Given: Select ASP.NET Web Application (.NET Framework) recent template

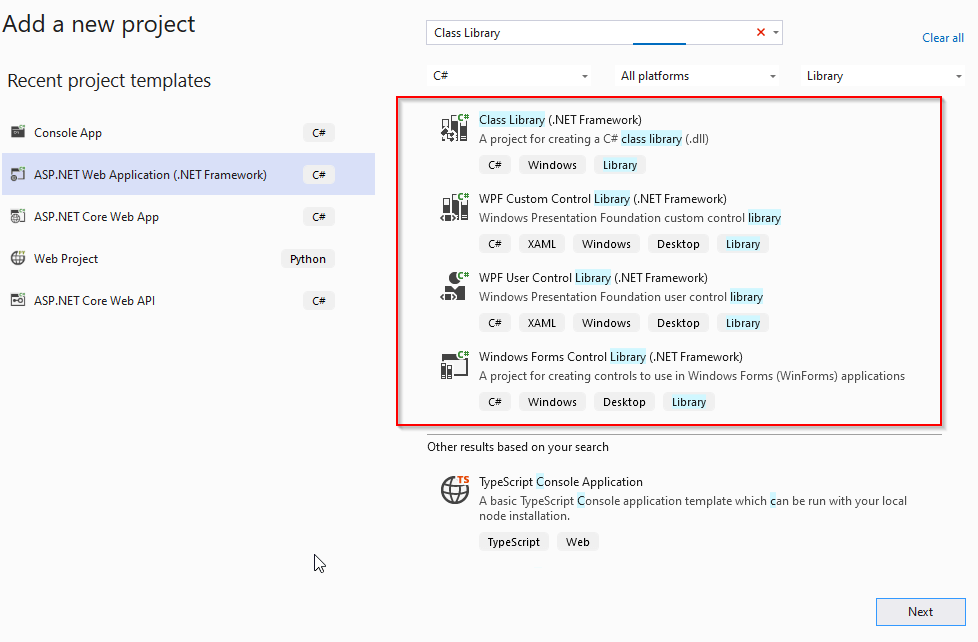Looking at the screenshot, I should [188, 174].
